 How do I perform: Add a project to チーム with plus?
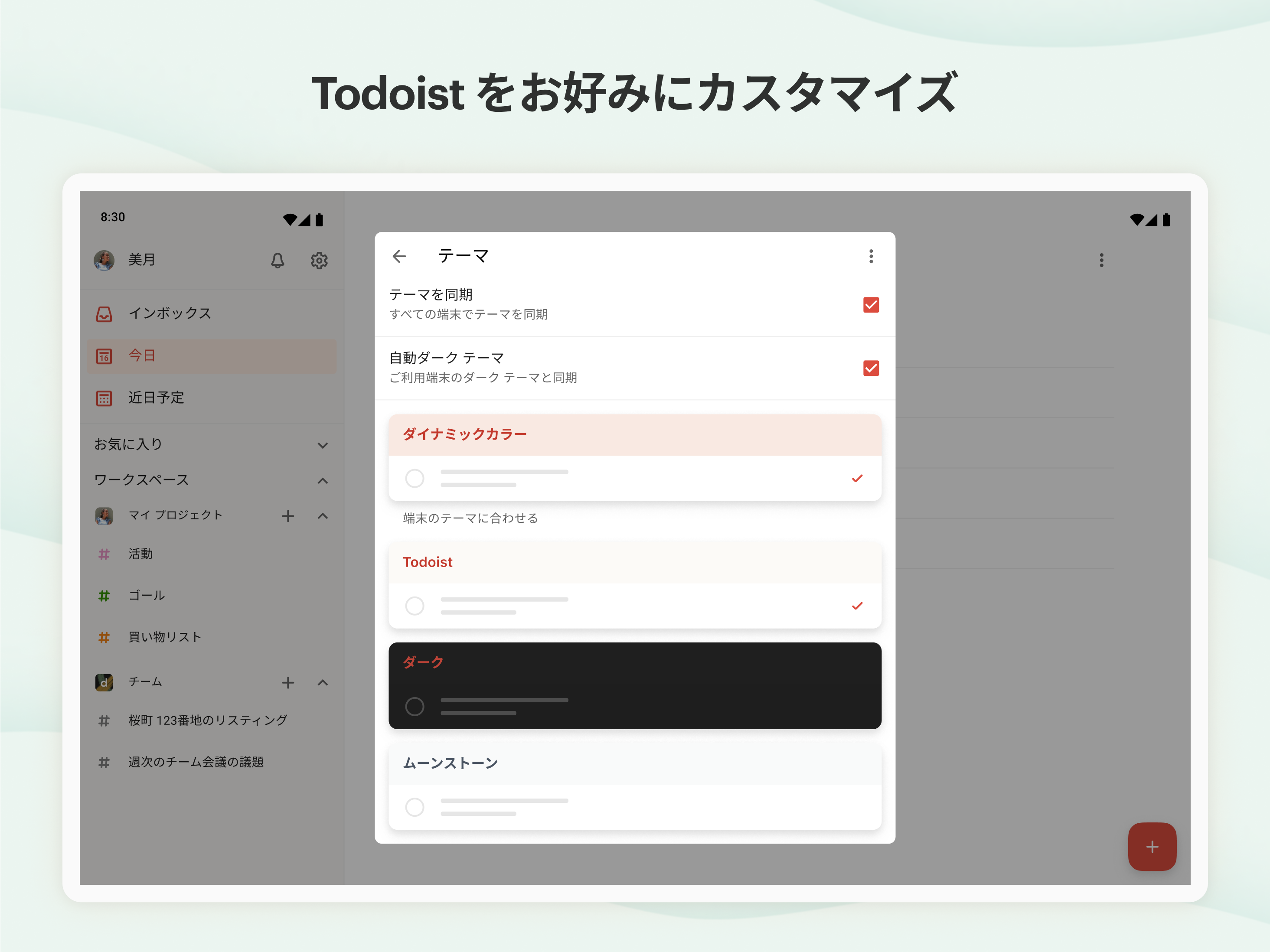coord(287,682)
